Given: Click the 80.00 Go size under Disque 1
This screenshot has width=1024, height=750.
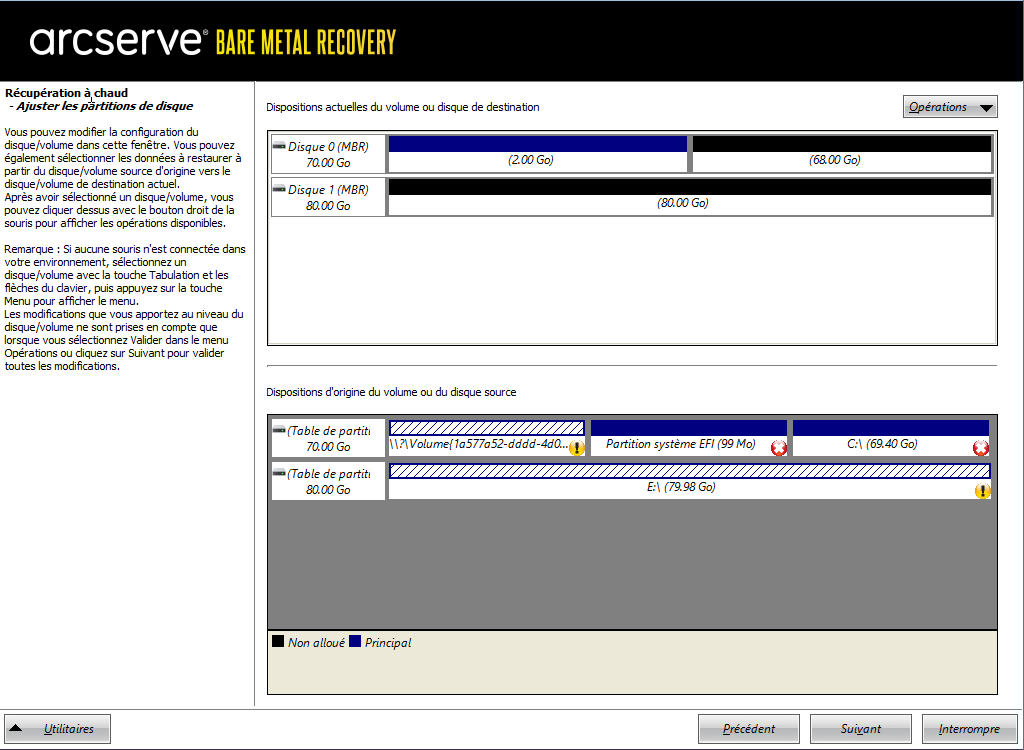Looking at the screenshot, I should (x=328, y=206).
